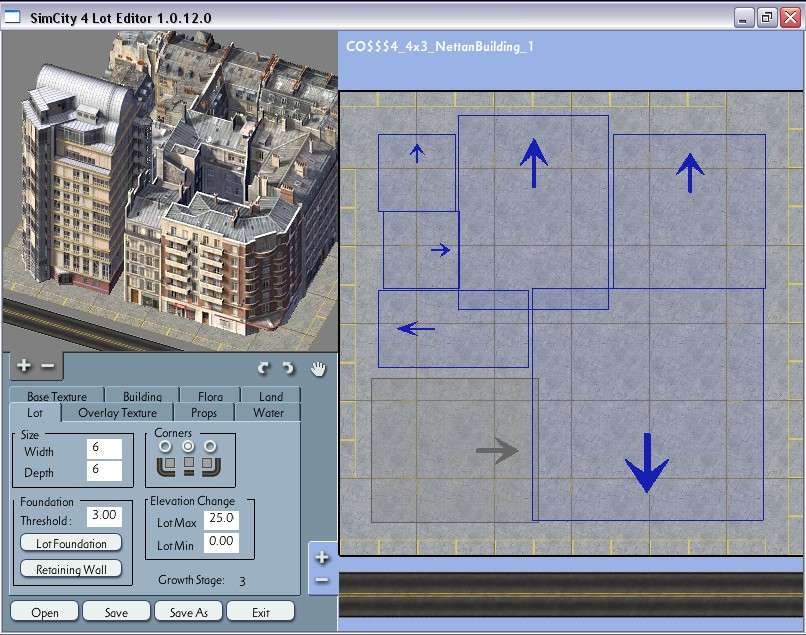The width and height of the screenshot is (806, 635).
Task: Zoom out the lot grid view minus
Action: pyautogui.click(x=322, y=580)
